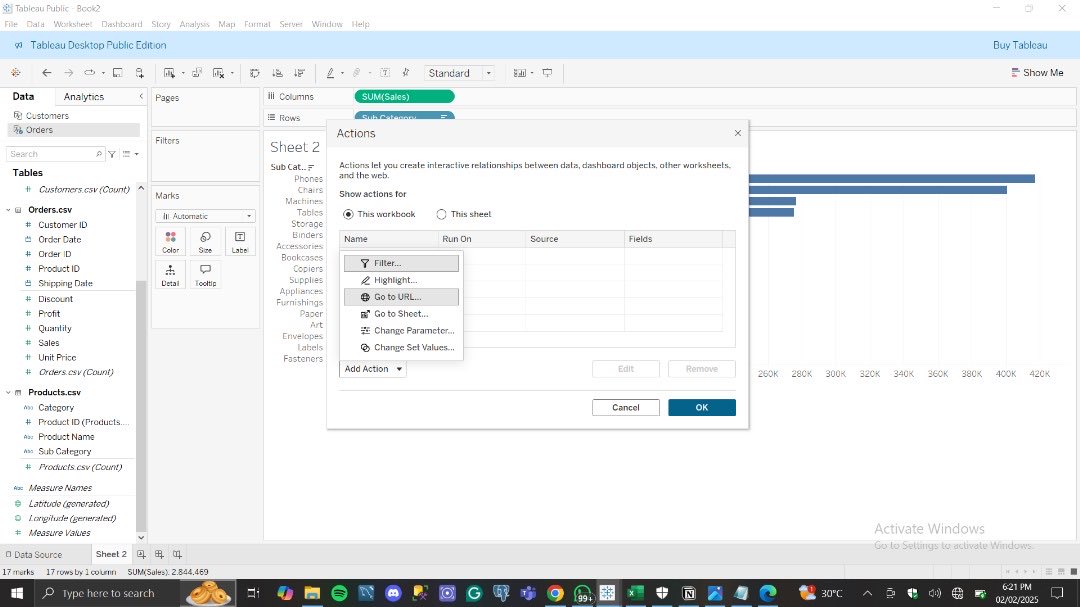The image size is (1080, 607).
Task: Choose Change Set Values... from the menu
Action: coord(401,347)
